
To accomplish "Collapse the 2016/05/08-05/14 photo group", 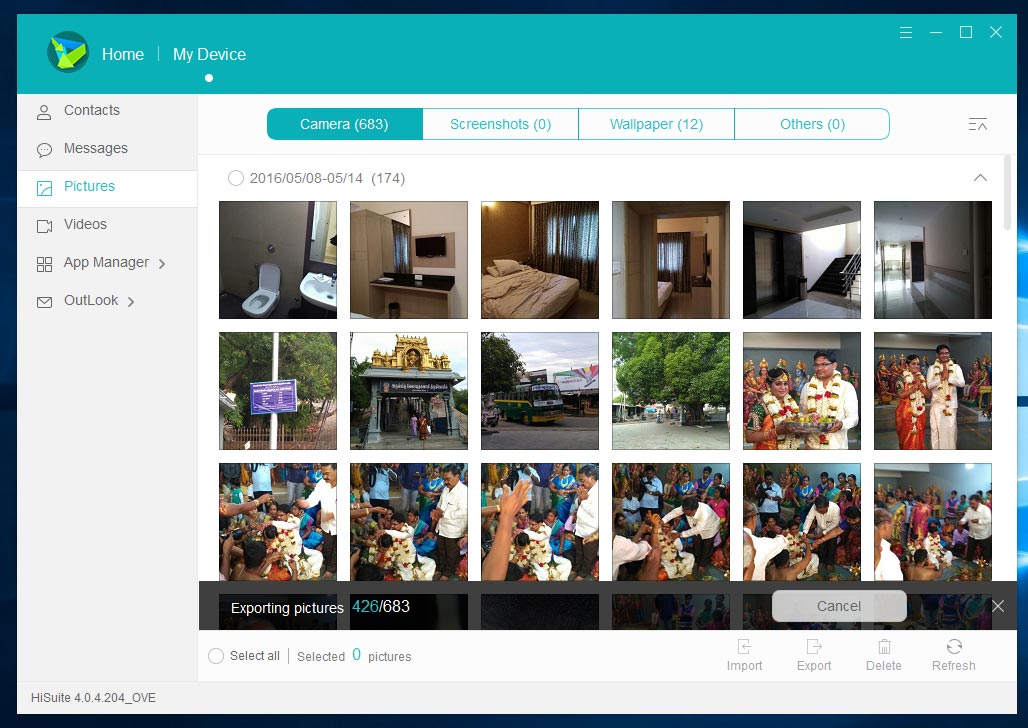I will 980,178.
